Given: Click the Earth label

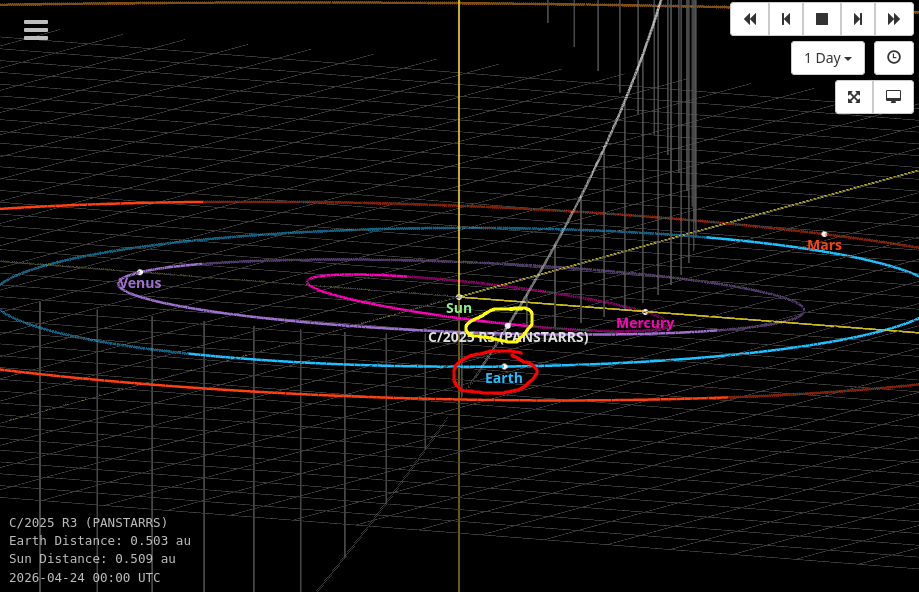Looking at the screenshot, I should [503, 378].
